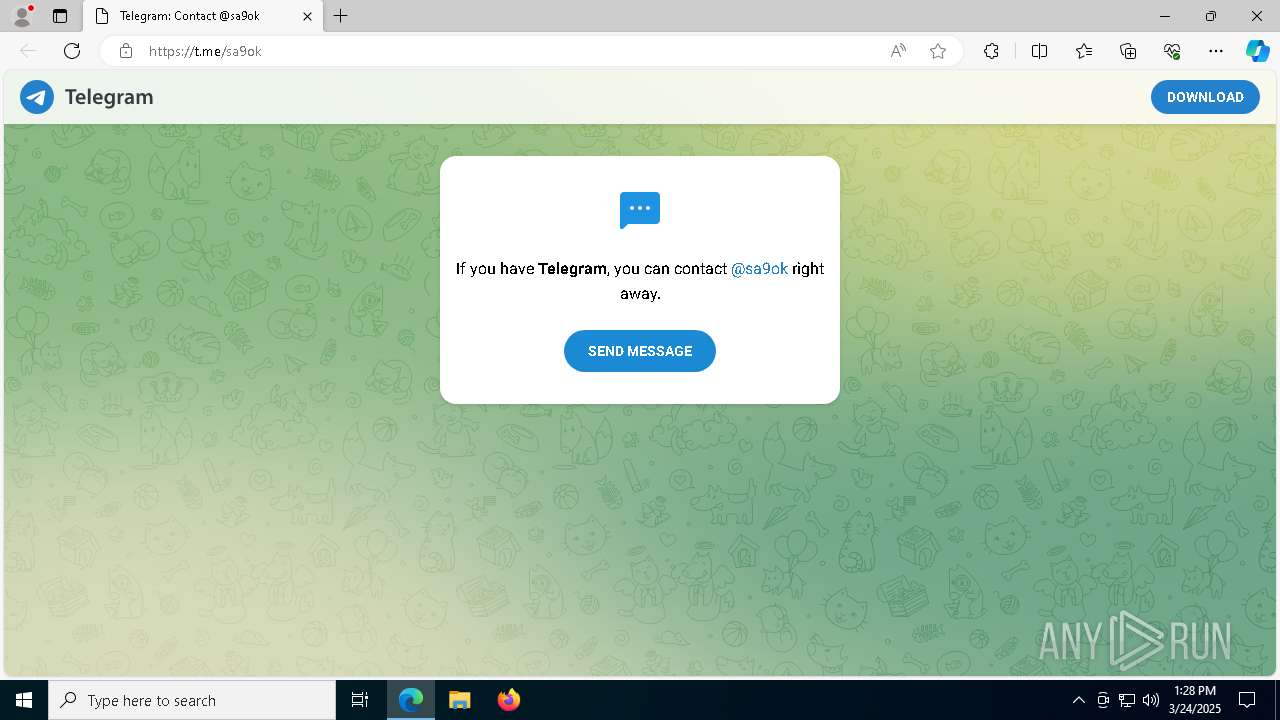Image resolution: width=1280 pixels, height=720 pixels.
Task: Click the taskbar search box
Action: click(192, 700)
